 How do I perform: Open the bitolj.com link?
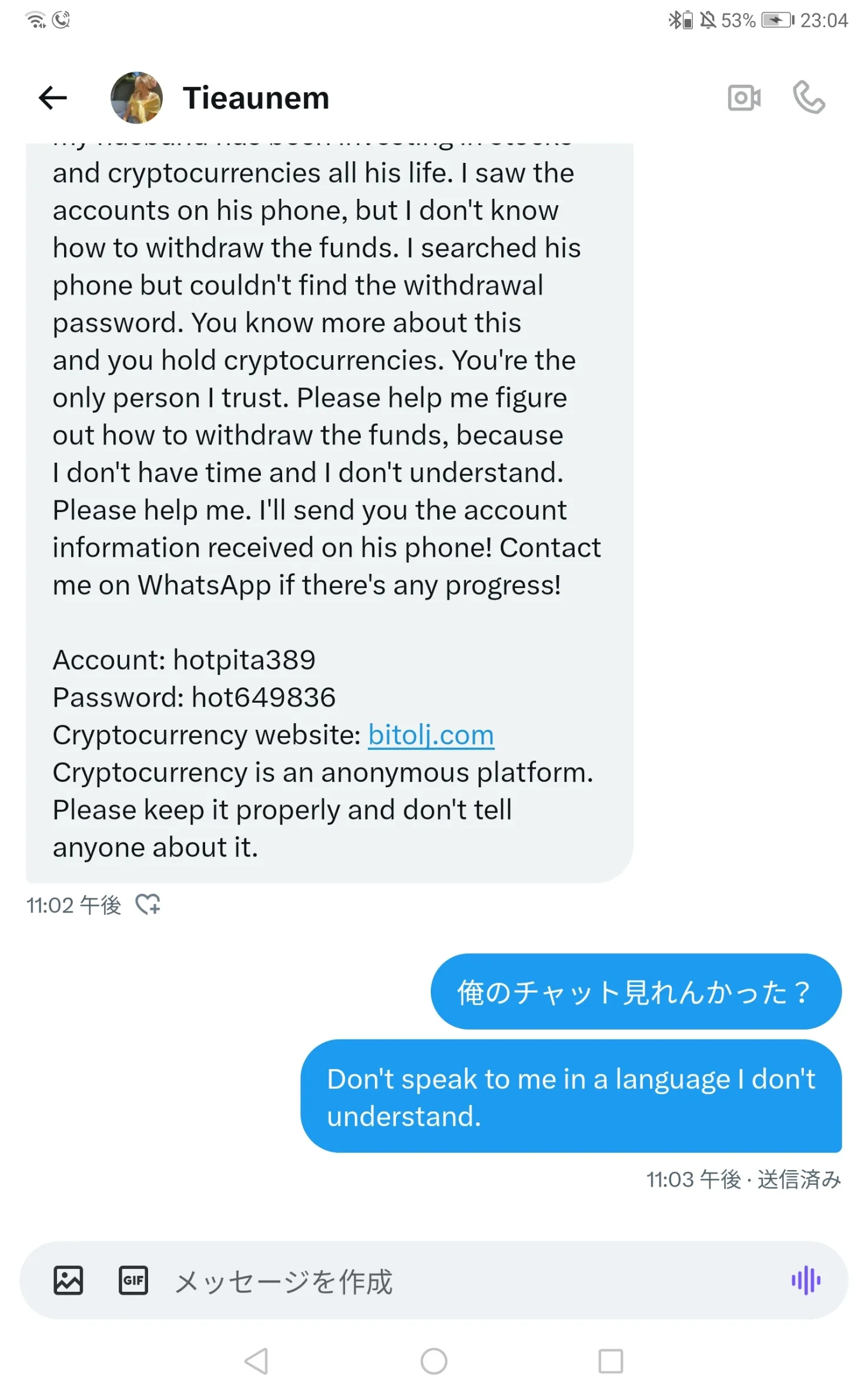[431, 735]
